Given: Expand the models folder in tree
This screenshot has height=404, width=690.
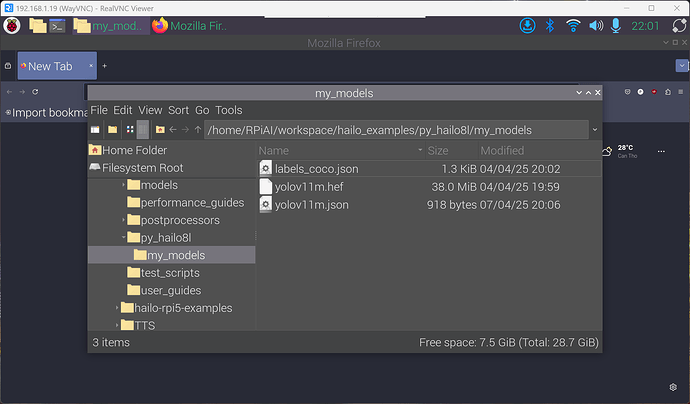Looking at the screenshot, I should 124,185.
